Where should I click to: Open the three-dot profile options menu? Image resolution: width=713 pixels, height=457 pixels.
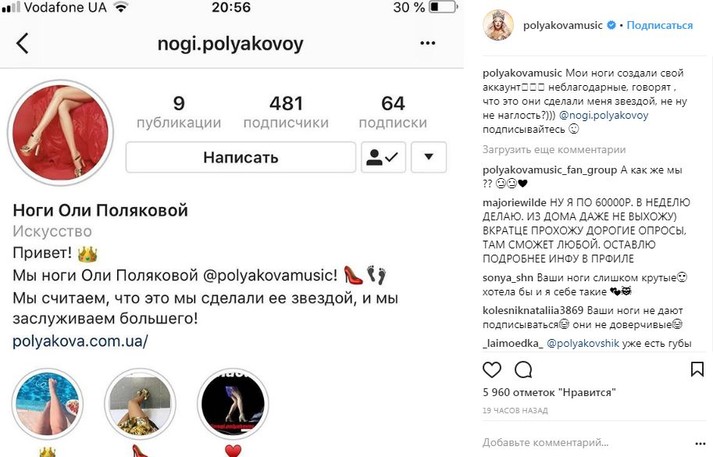[427, 43]
